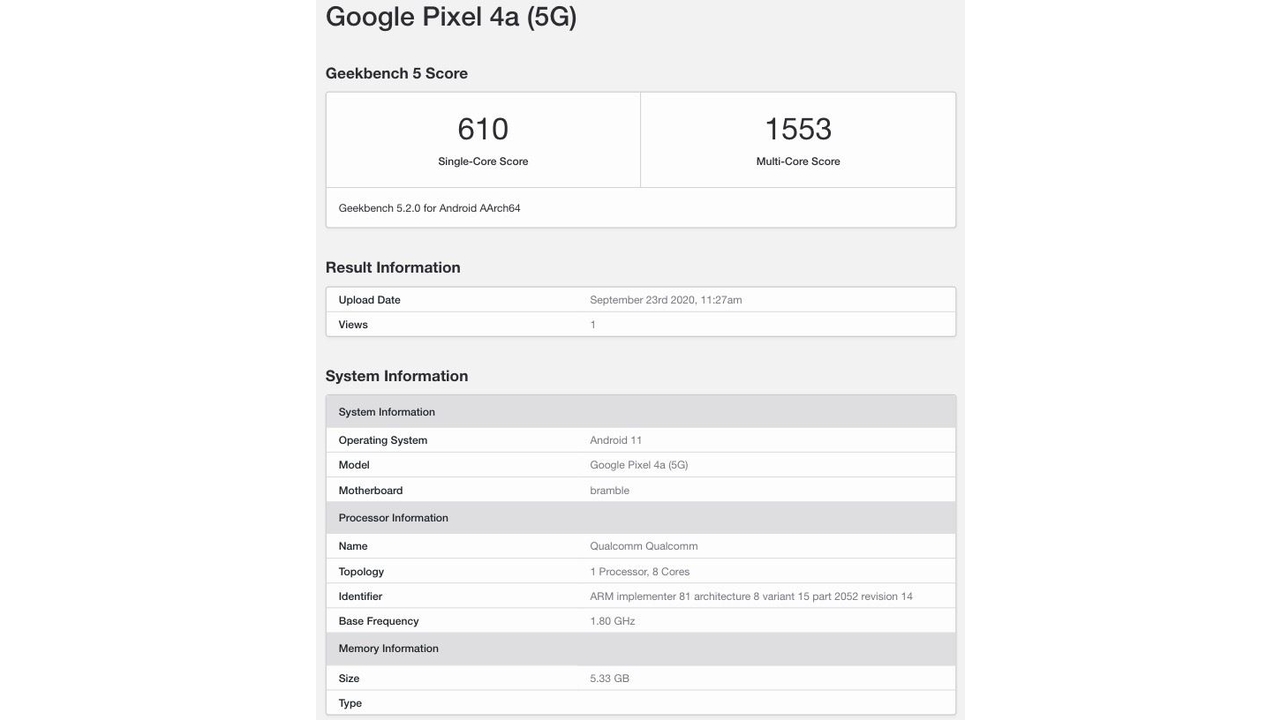
Task: Select the 1553 multi-core score
Action: (x=798, y=129)
